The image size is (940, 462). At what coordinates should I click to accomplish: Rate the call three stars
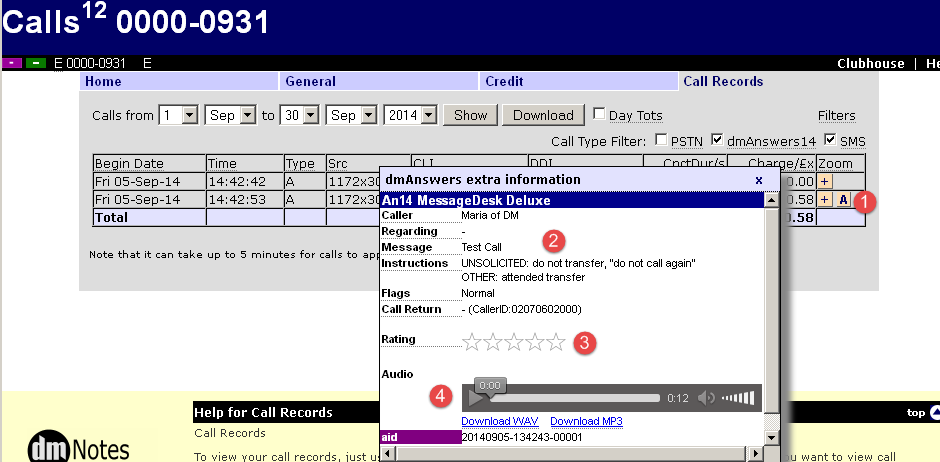click(514, 342)
